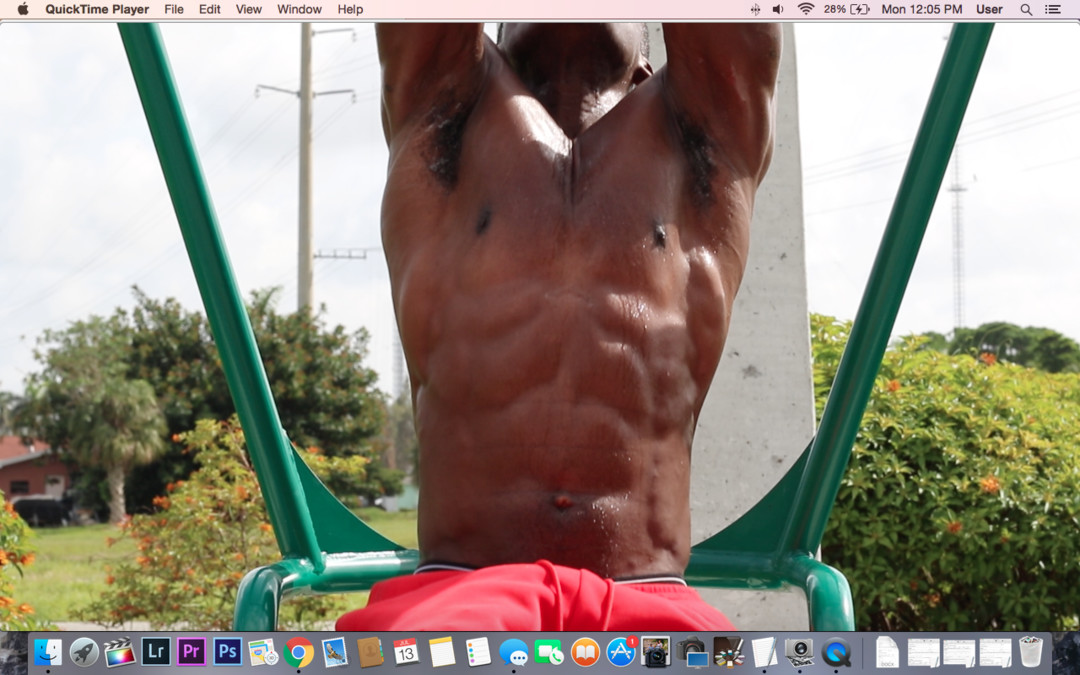Open Spotlight search magnifying glass

pyautogui.click(x=1026, y=9)
